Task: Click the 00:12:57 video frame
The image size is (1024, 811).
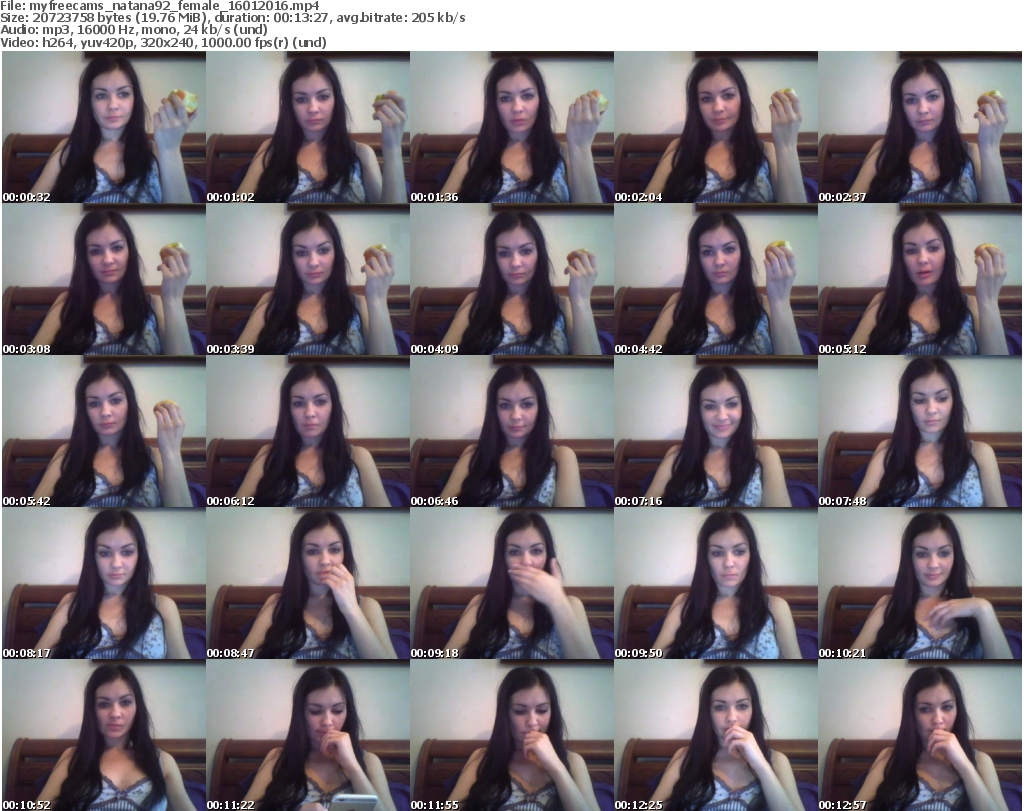Action: pos(920,735)
